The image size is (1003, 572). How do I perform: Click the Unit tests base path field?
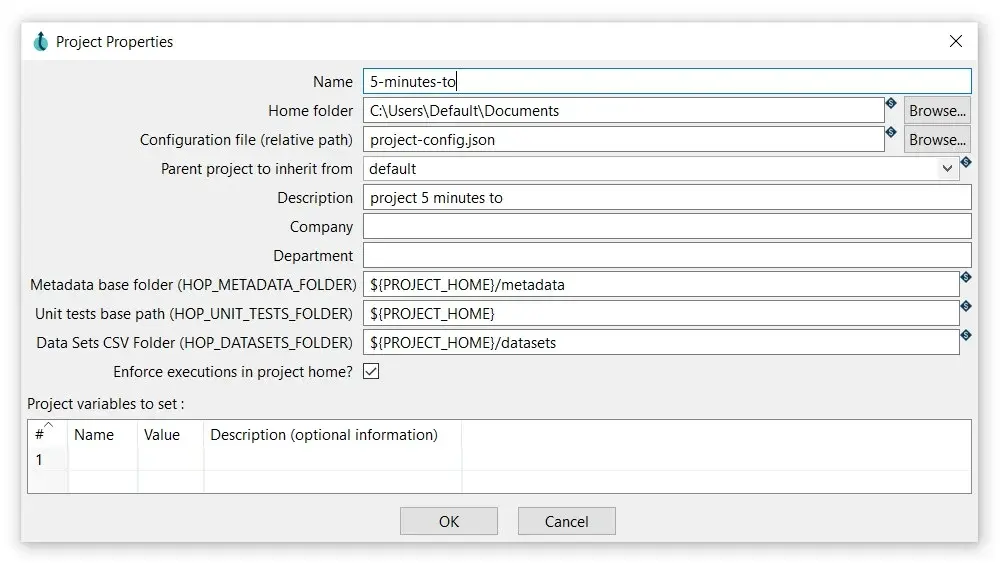pyautogui.click(x=661, y=314)
